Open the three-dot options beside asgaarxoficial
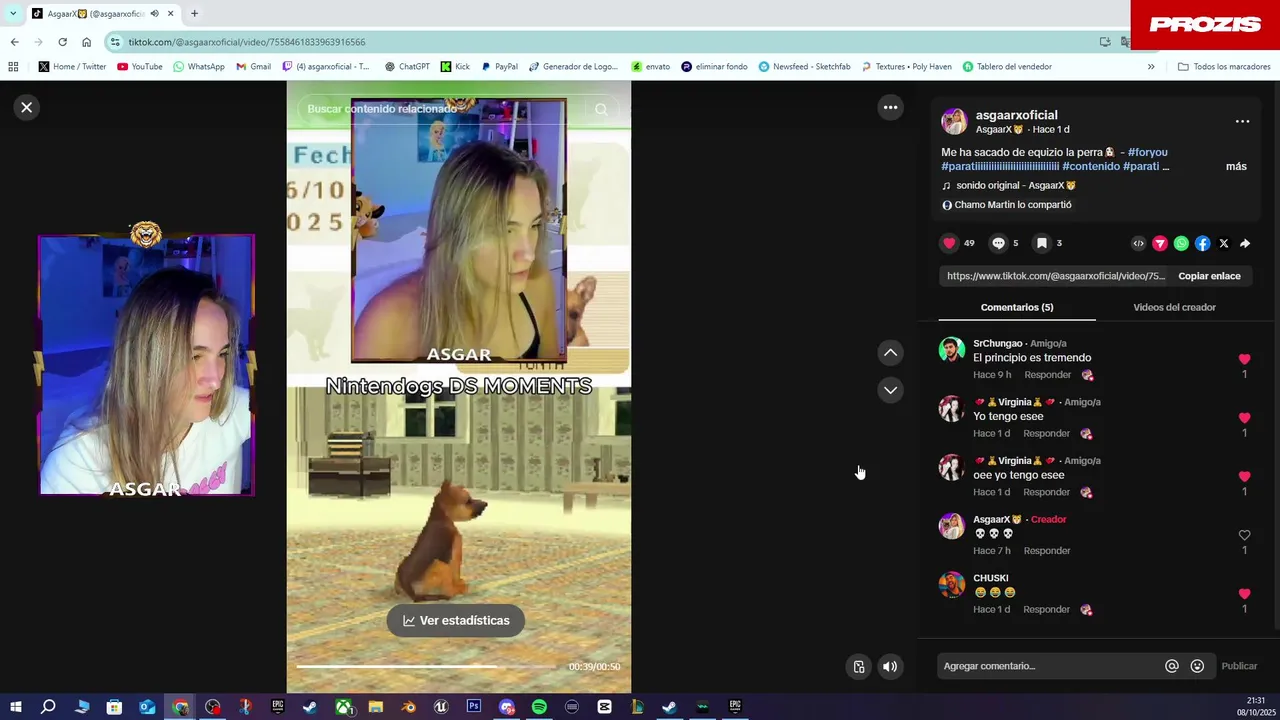 point(1242,121)
